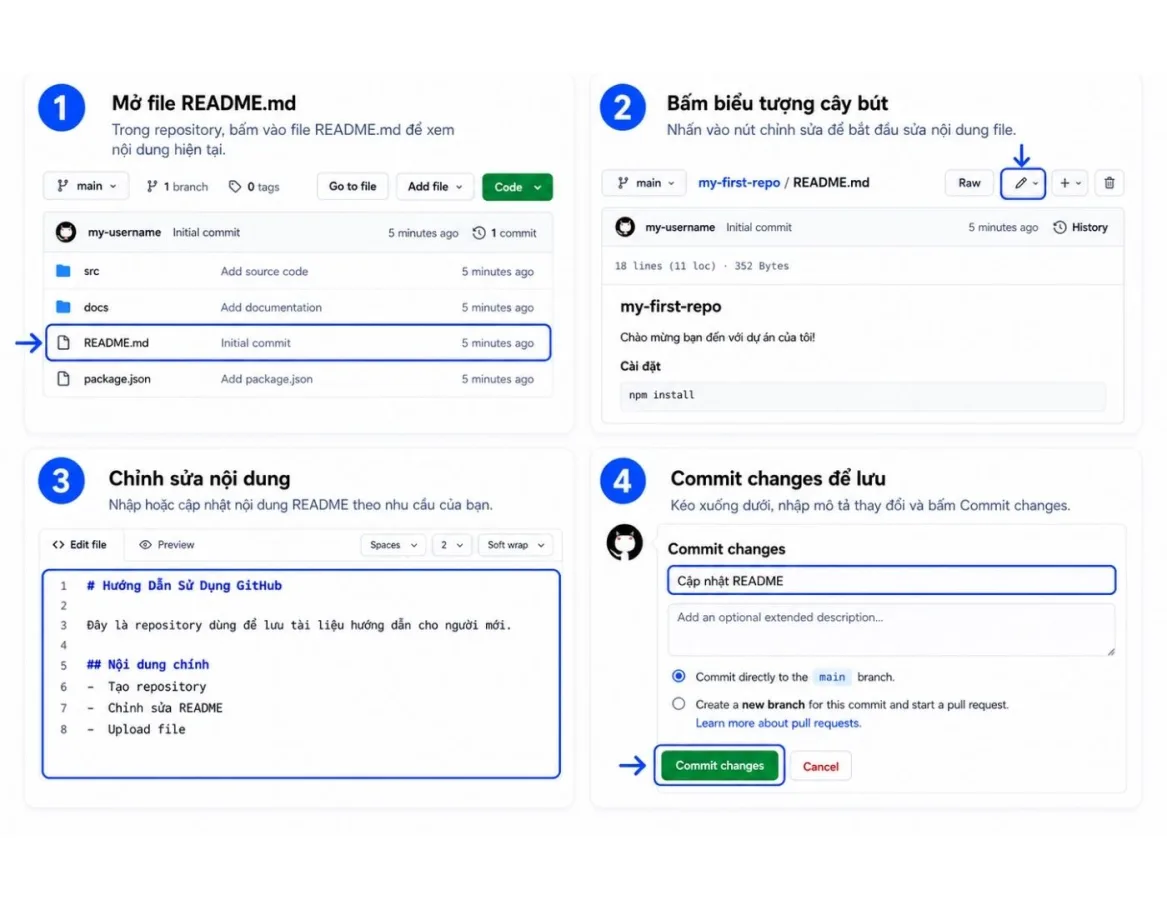Image resolution: width=1167 pixels, height=900 pixels.
Task: Open the indent size 2 dropdown
Action: (451, 545)
